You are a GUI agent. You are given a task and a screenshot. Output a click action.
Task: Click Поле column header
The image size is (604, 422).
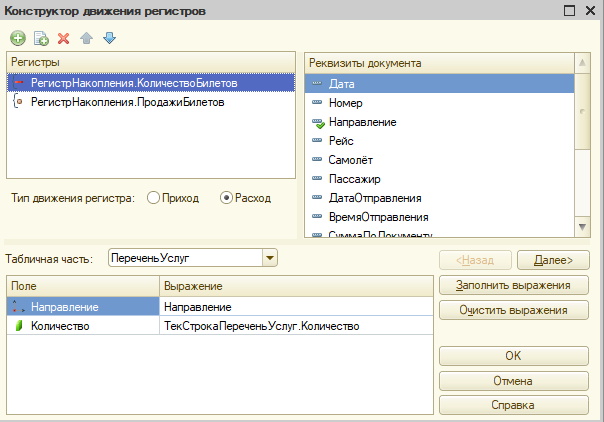tap(83, 286)
